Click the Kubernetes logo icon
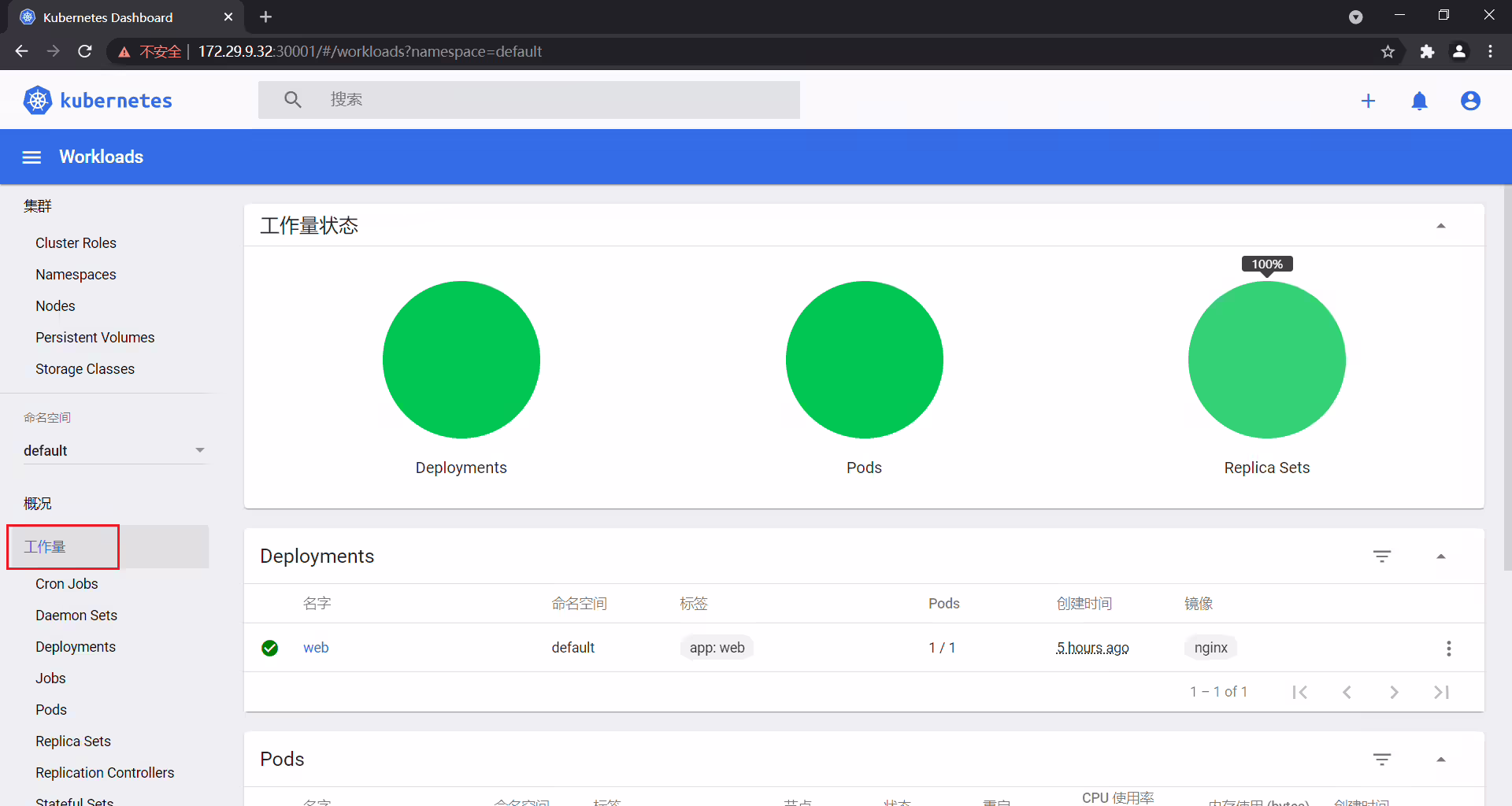This screenshot has width=1512, height=806. tap(37, 101)
